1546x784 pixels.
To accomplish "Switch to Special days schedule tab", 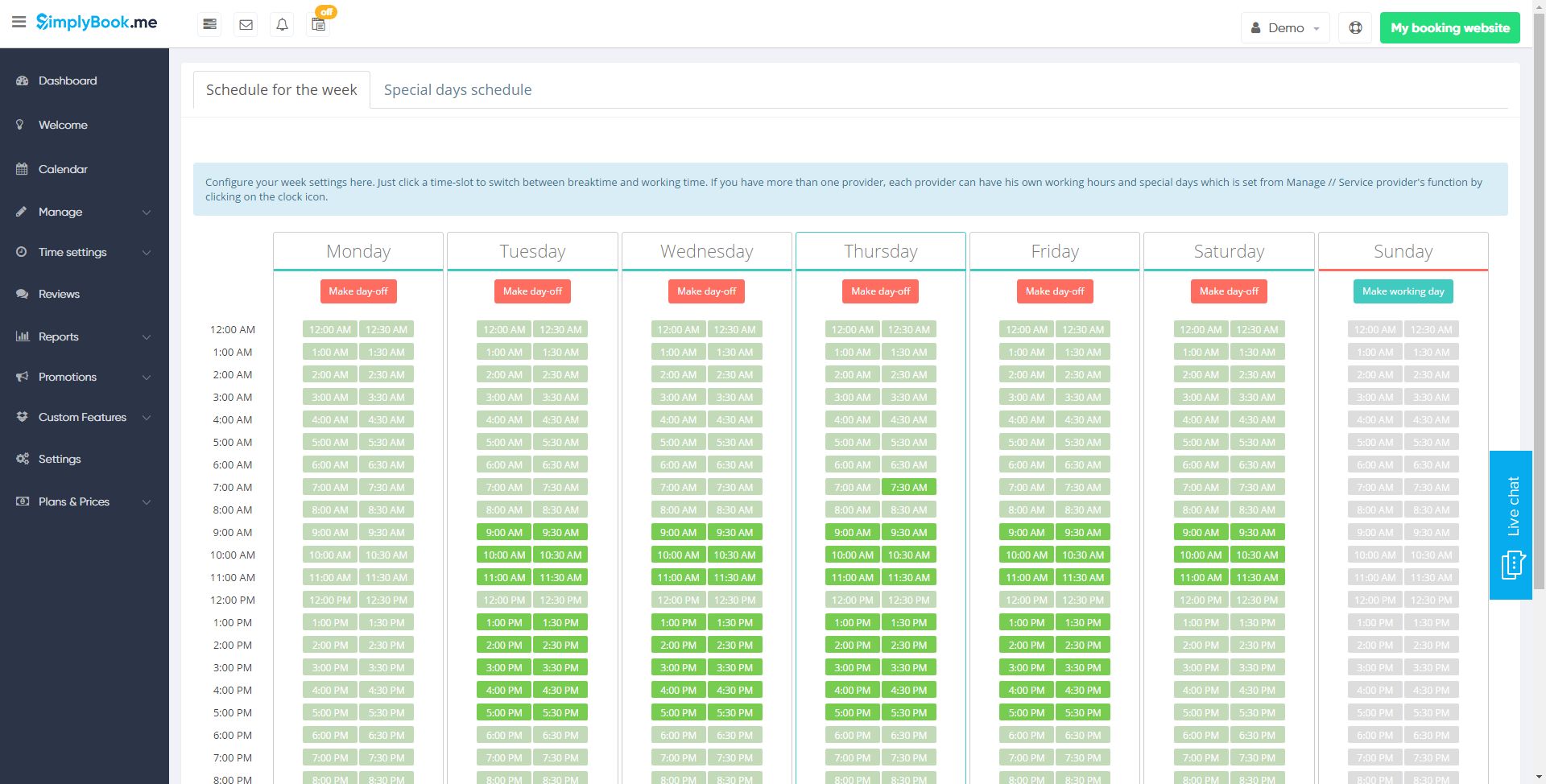I will point(457,89).
